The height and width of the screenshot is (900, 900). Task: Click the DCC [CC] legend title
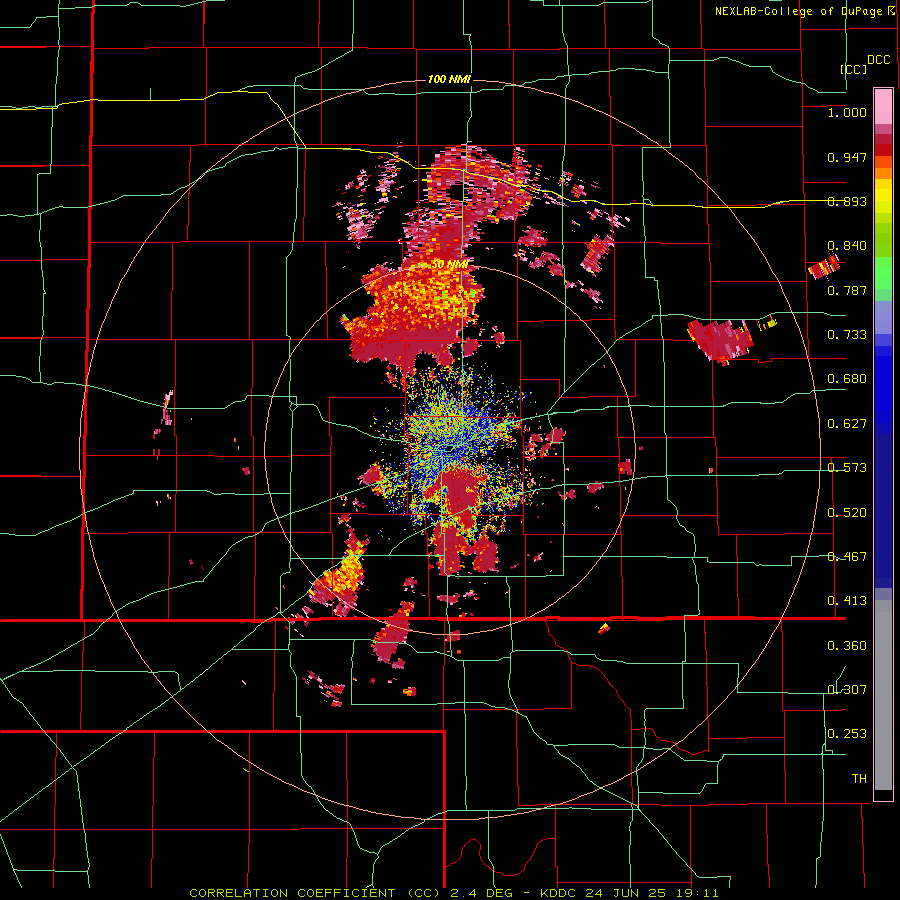click(x=865, y=64)
